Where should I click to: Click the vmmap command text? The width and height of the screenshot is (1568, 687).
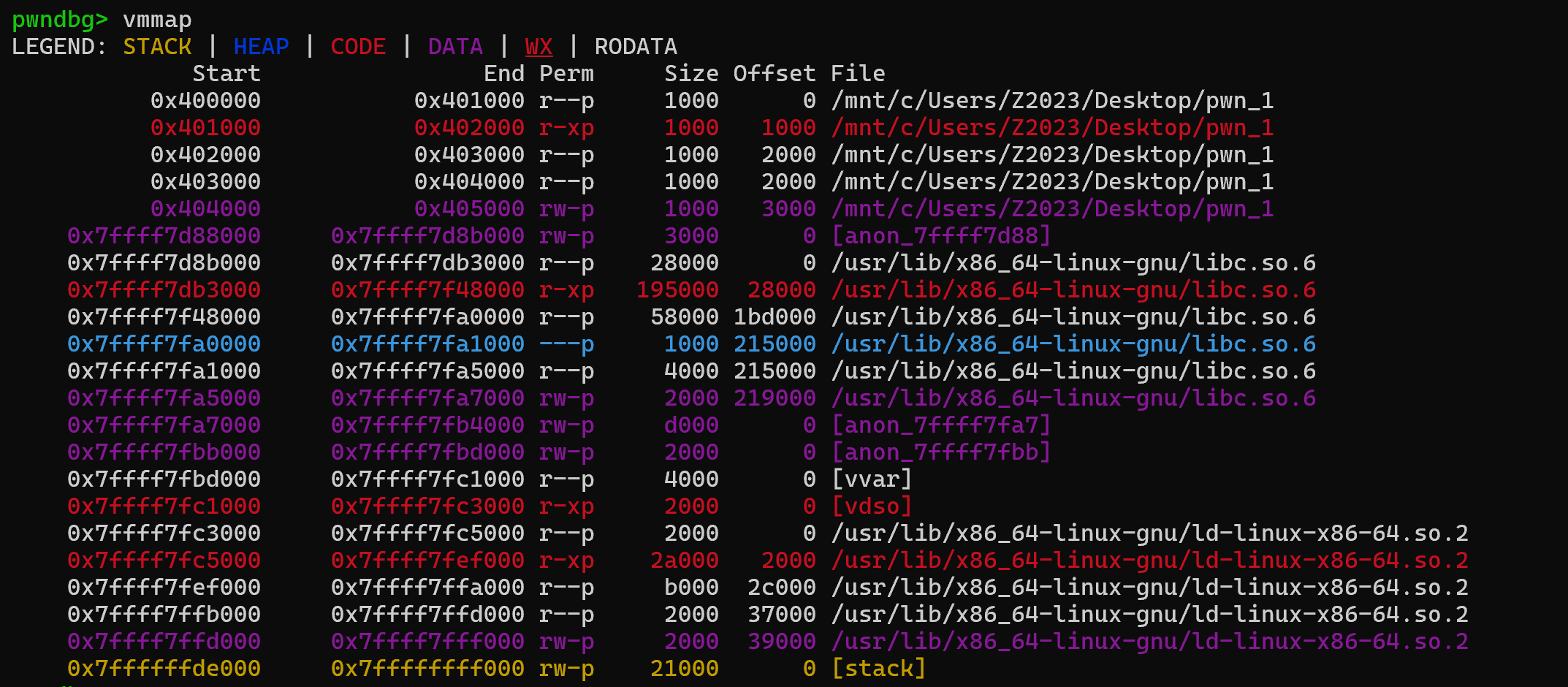pos(157,20)
